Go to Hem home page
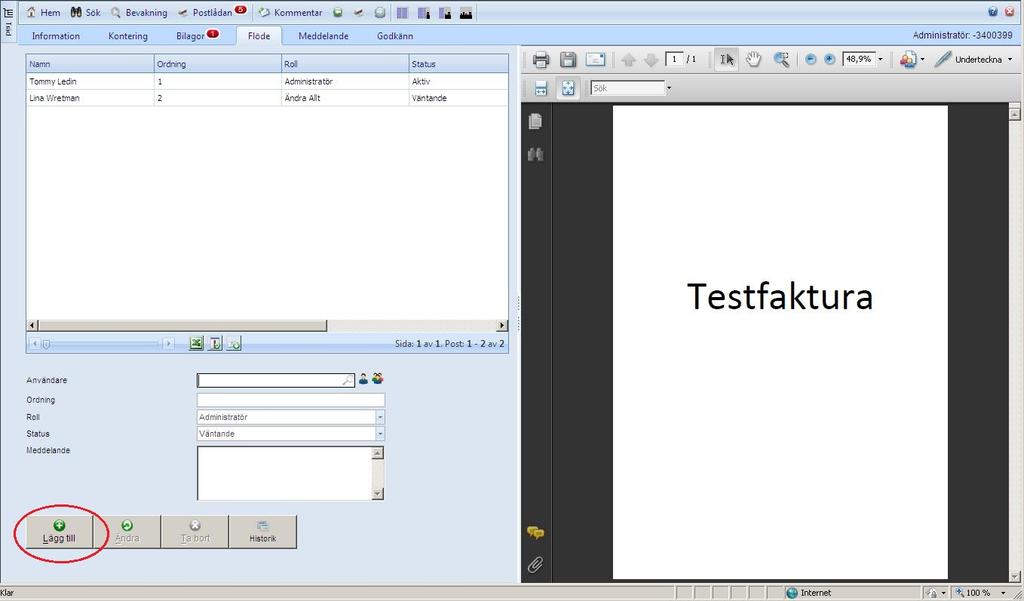1024x601 pixels. click(43, 12)
